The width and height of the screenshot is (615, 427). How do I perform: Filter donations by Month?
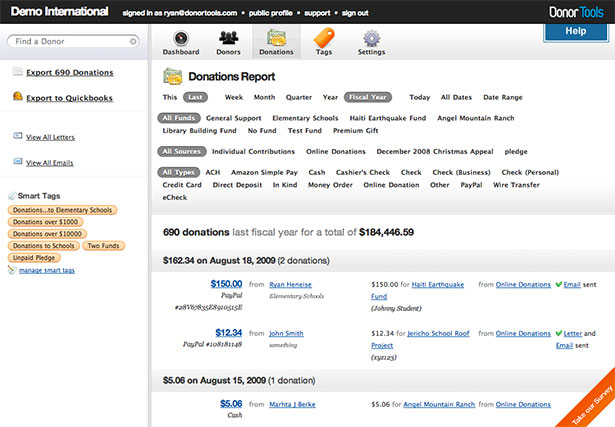264,97
